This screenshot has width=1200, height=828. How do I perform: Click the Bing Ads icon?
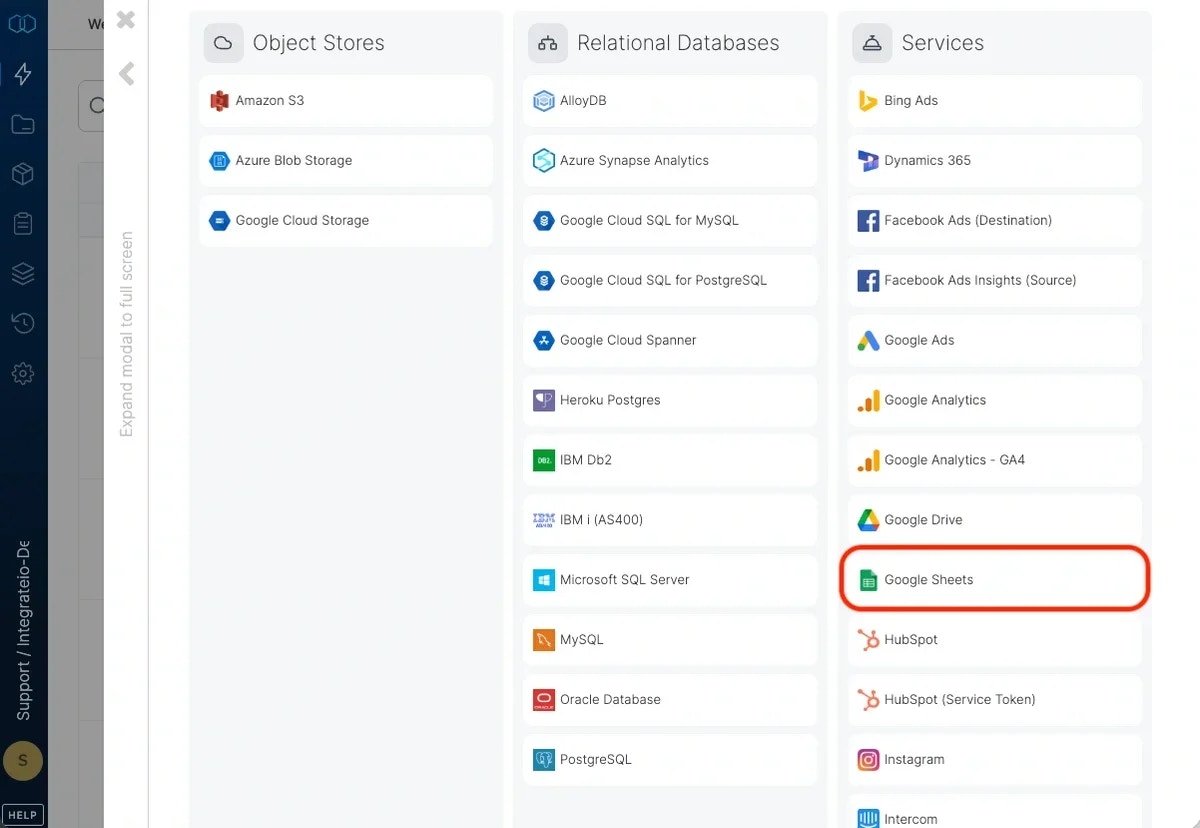click(868, 101)
